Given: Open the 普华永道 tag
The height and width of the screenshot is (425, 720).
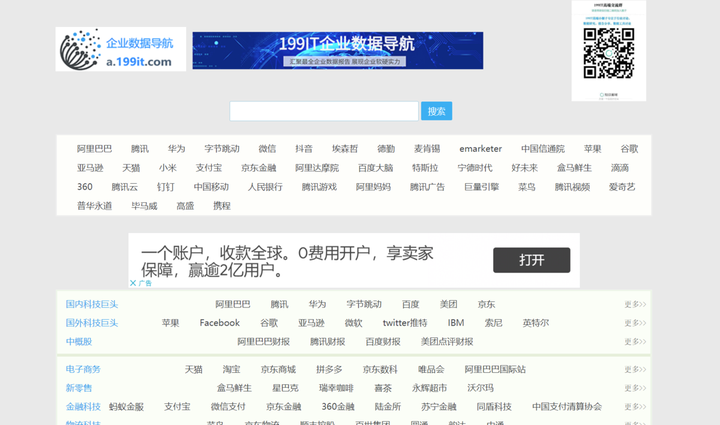Looking at the screenshot, I should pos(95,206).
